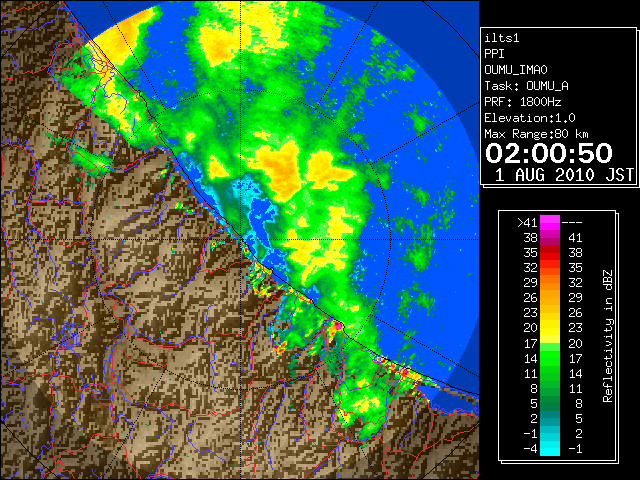Click the large orange echo core offshore

281,169
